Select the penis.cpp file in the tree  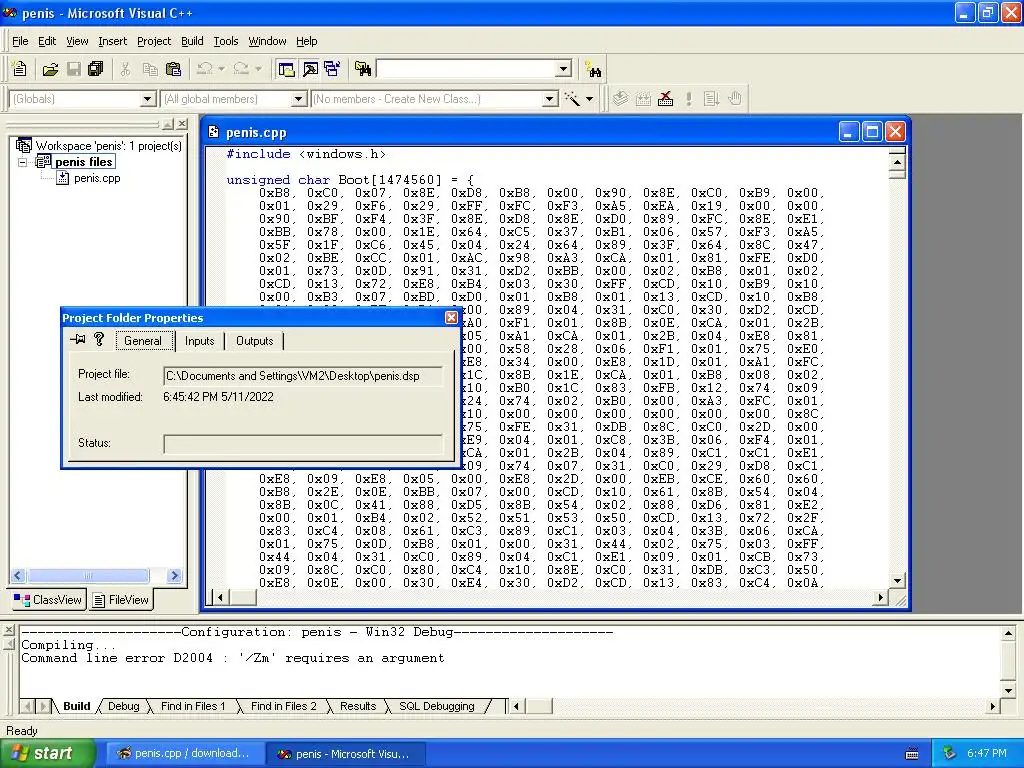pyautogui.click(x=97, y=178)
